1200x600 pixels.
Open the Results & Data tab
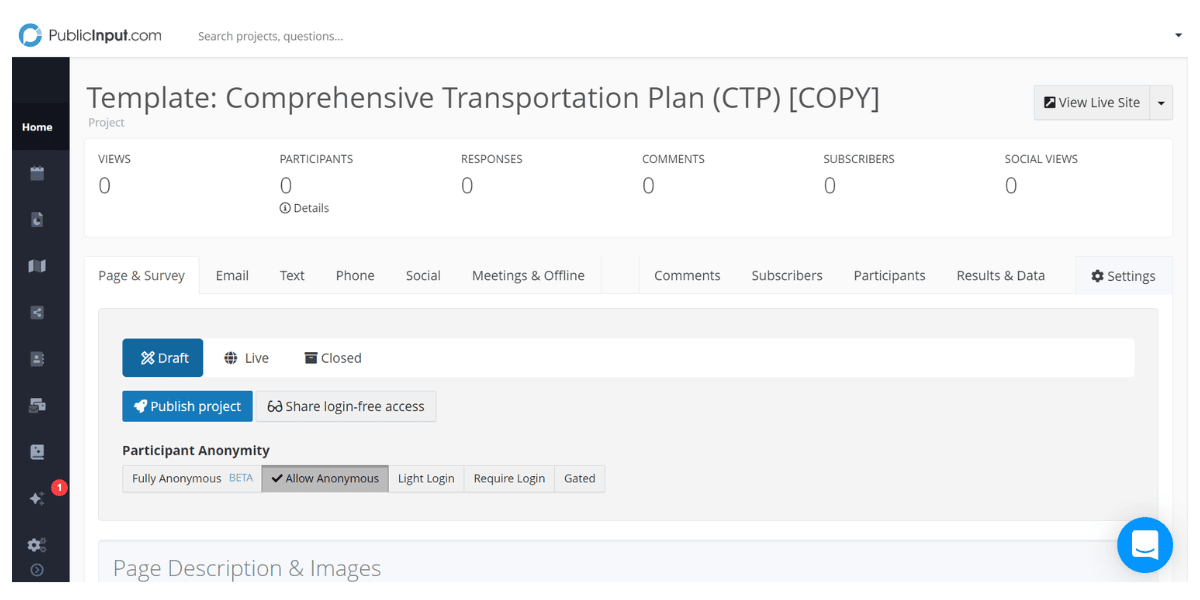[1000, 275]
